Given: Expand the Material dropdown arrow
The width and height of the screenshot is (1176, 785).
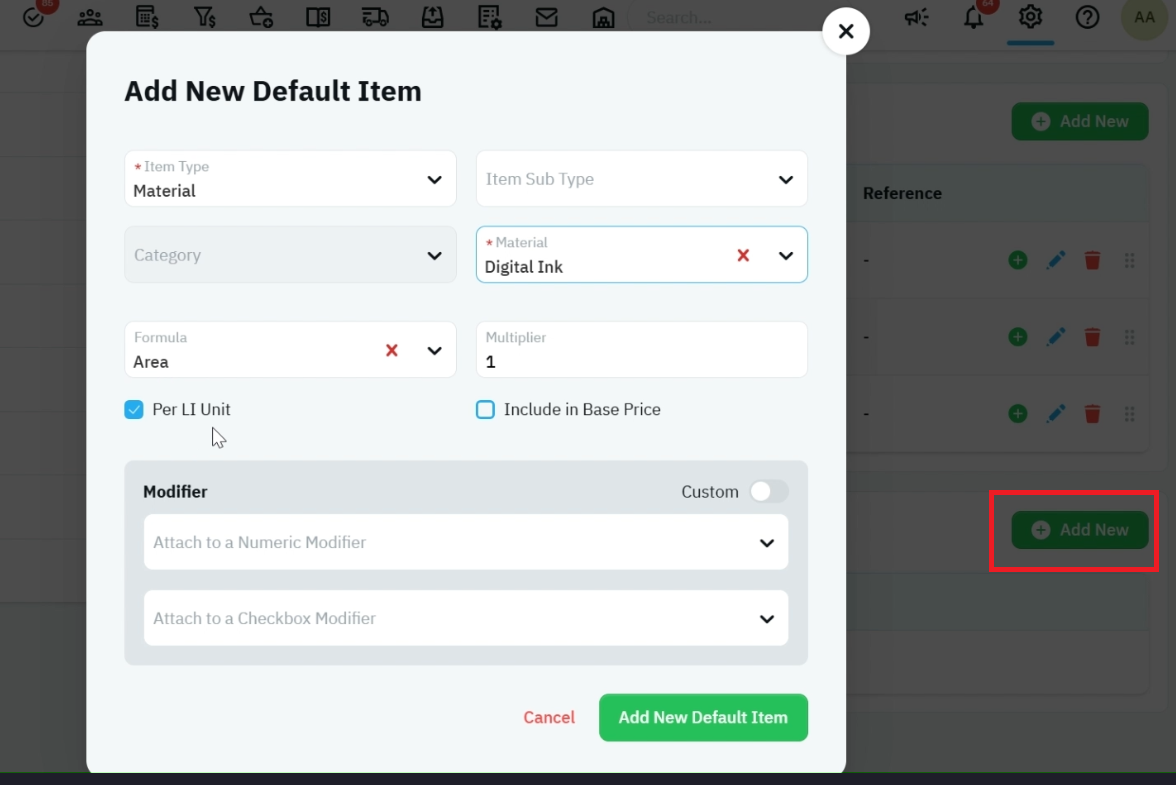Looking at the screenshot, I should [785, 256].
